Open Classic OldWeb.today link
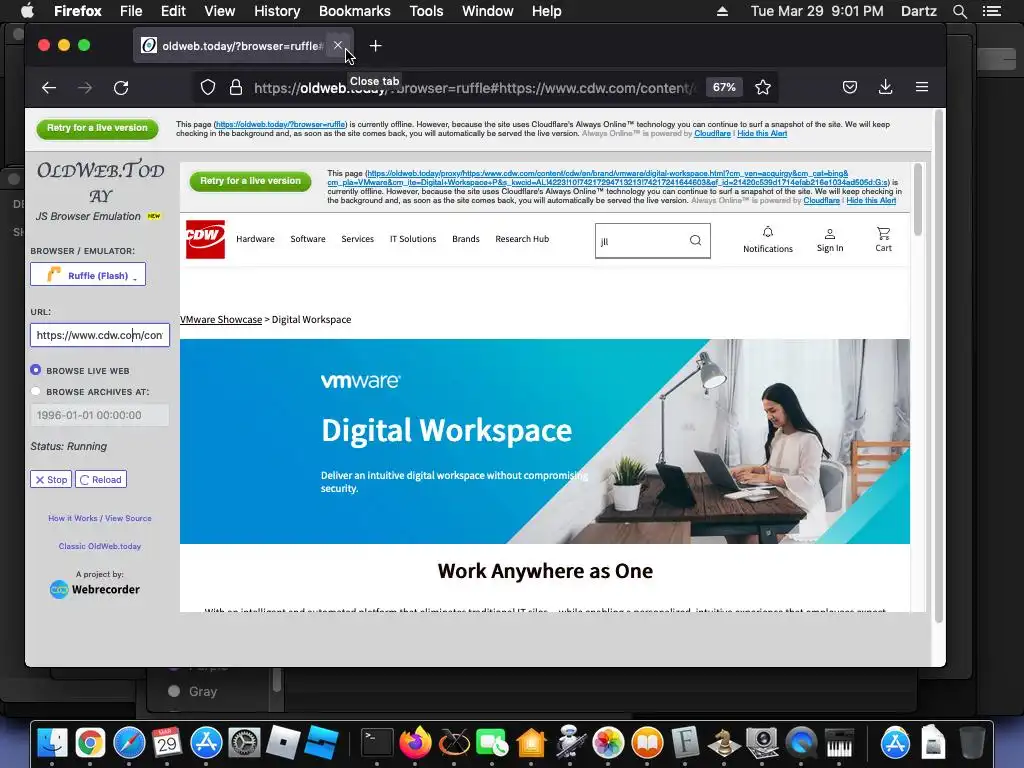The image size is (1024, 768). pyautogui.click(x=100, y=546)
